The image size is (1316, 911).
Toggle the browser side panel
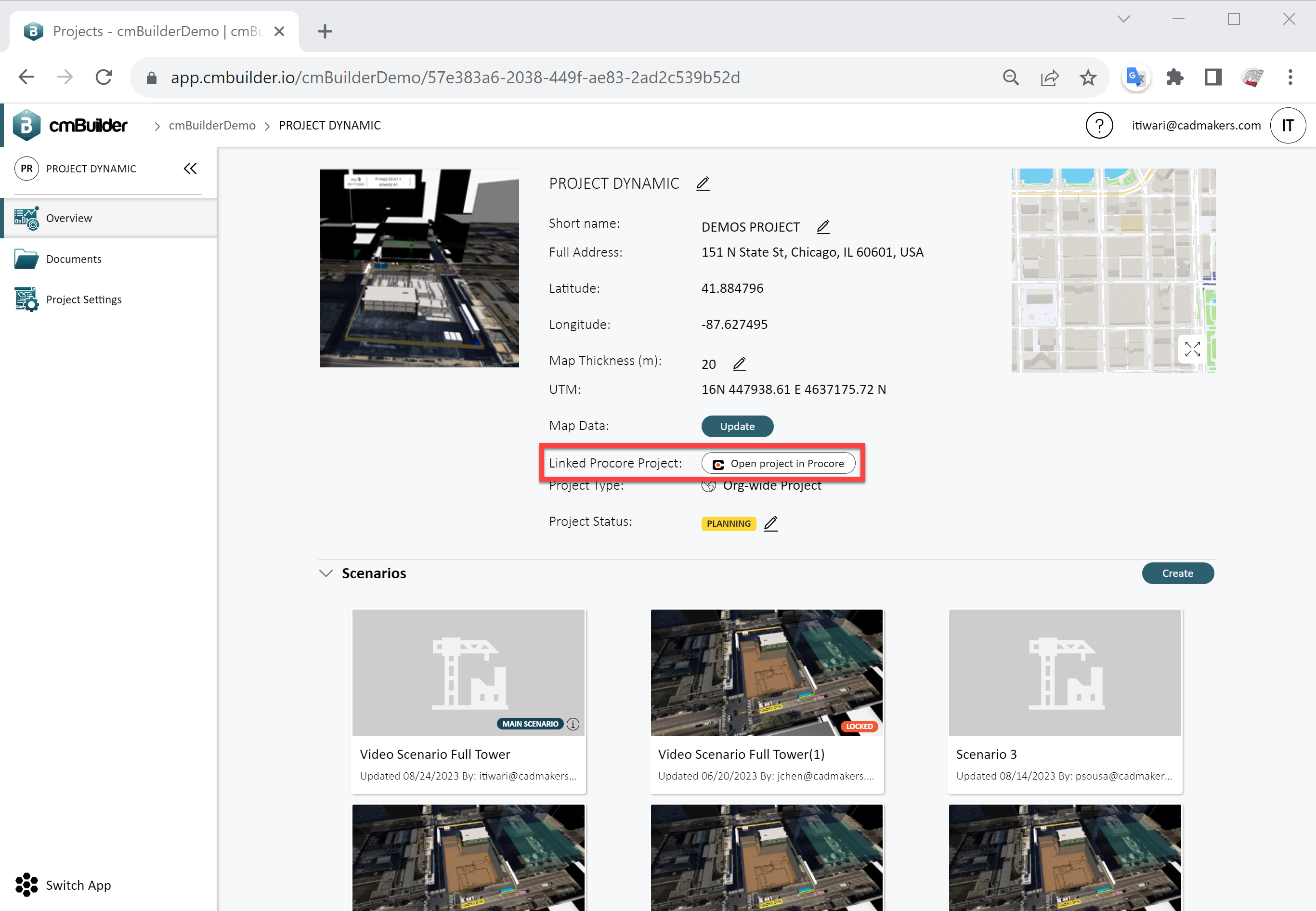click(1212, 77)
